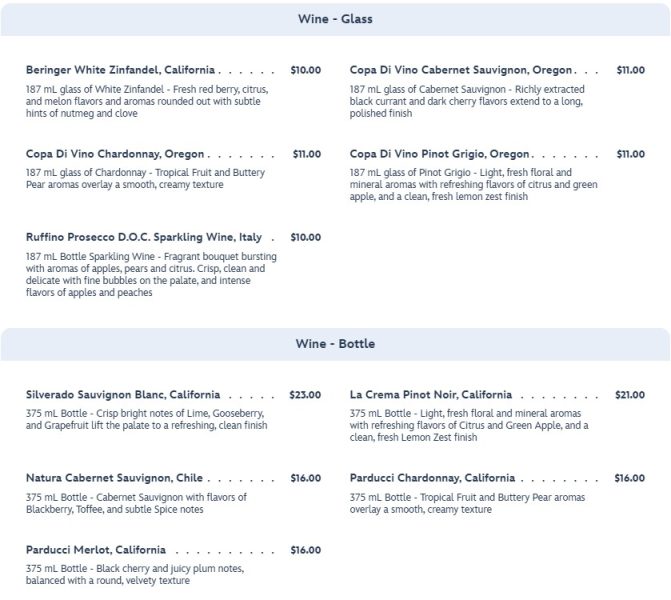
Task: Select Beringer White Zinfandel, California
Action: click(120, 70)
